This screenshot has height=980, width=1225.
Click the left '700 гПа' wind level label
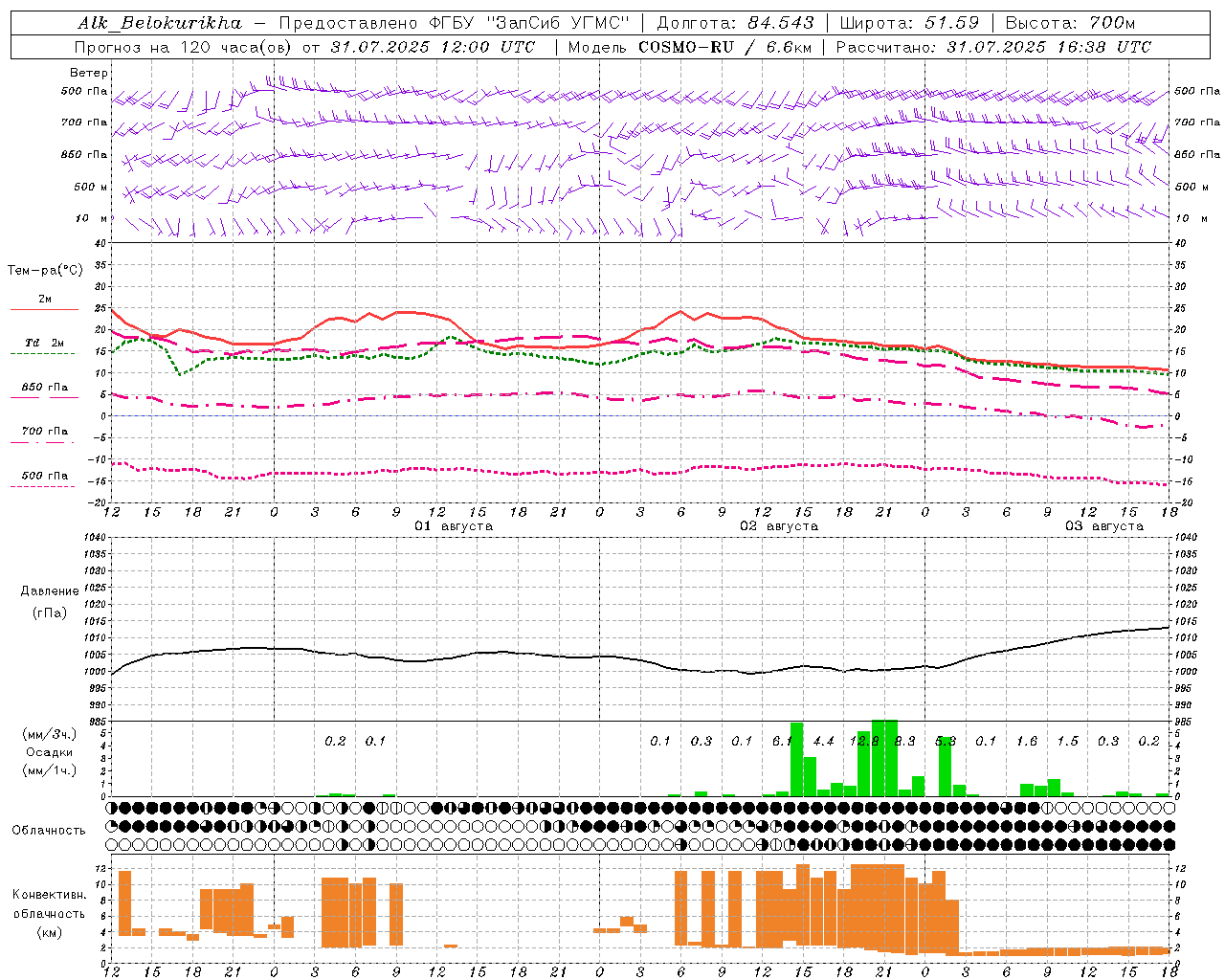(x=84, y=122)
